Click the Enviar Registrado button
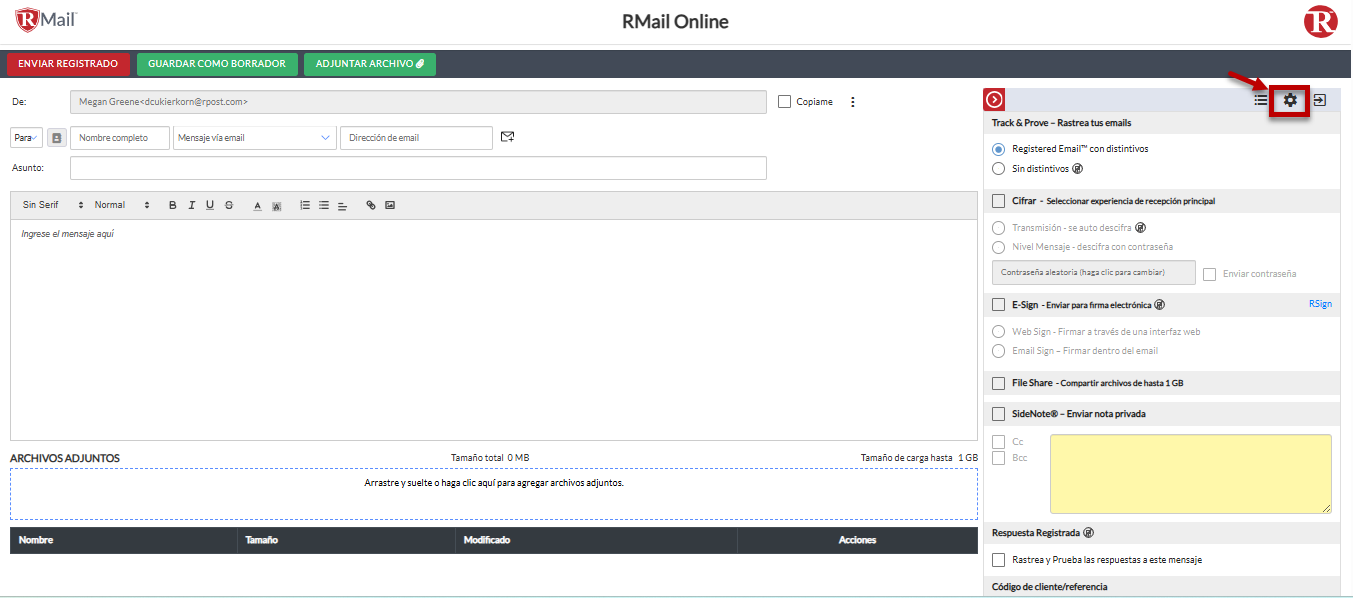This screenshot has width=1353, height=598. click(x=68, y=64)
